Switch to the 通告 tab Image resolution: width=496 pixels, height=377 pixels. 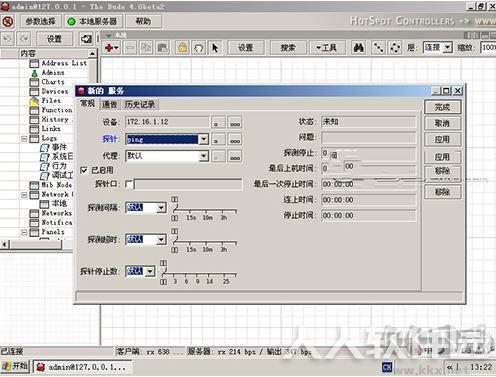(x=110, y=105)
